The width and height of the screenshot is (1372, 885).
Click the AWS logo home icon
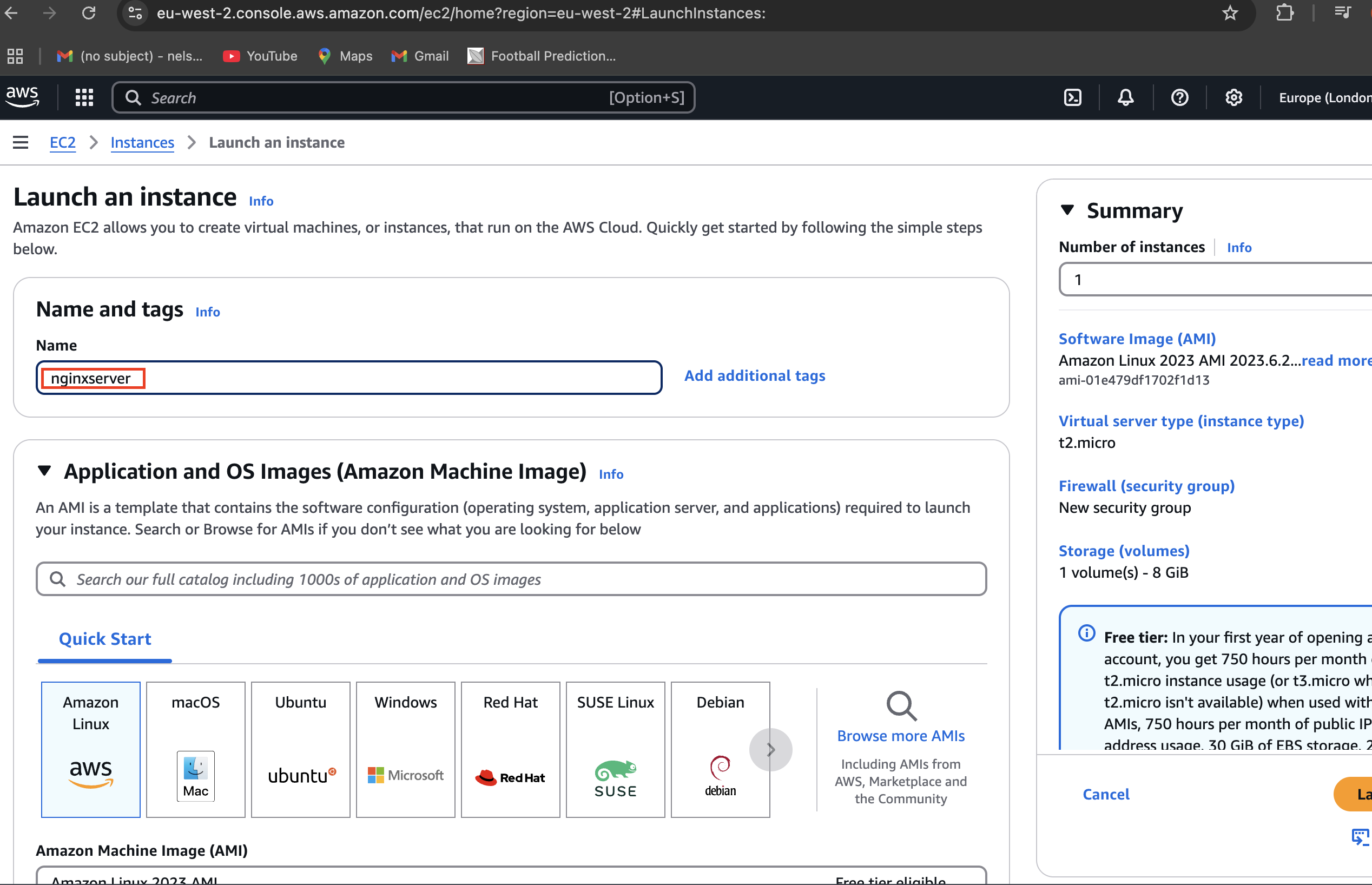pos(22,97)
